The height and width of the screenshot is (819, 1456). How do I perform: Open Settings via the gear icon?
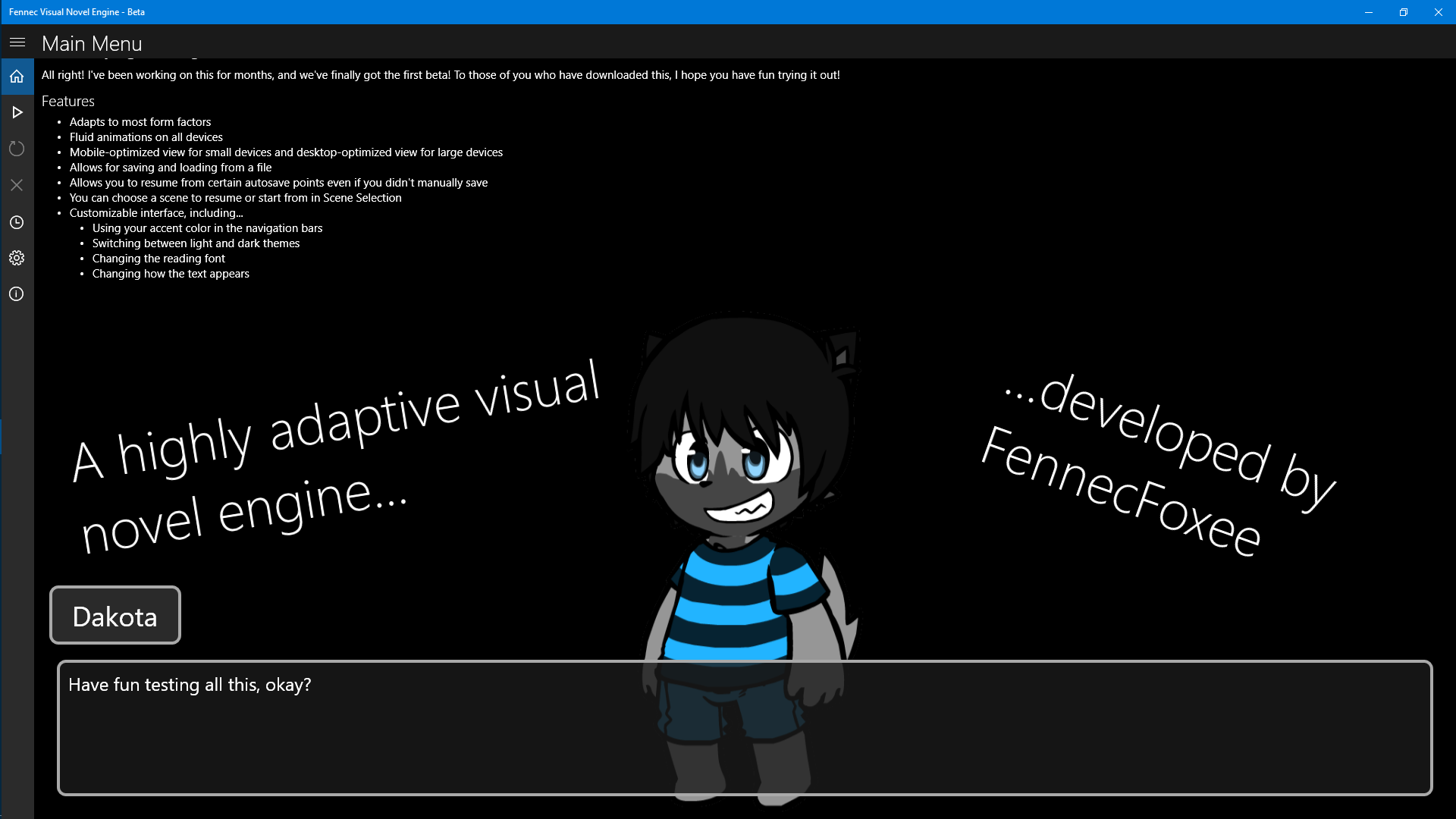[x=17, y=258]
